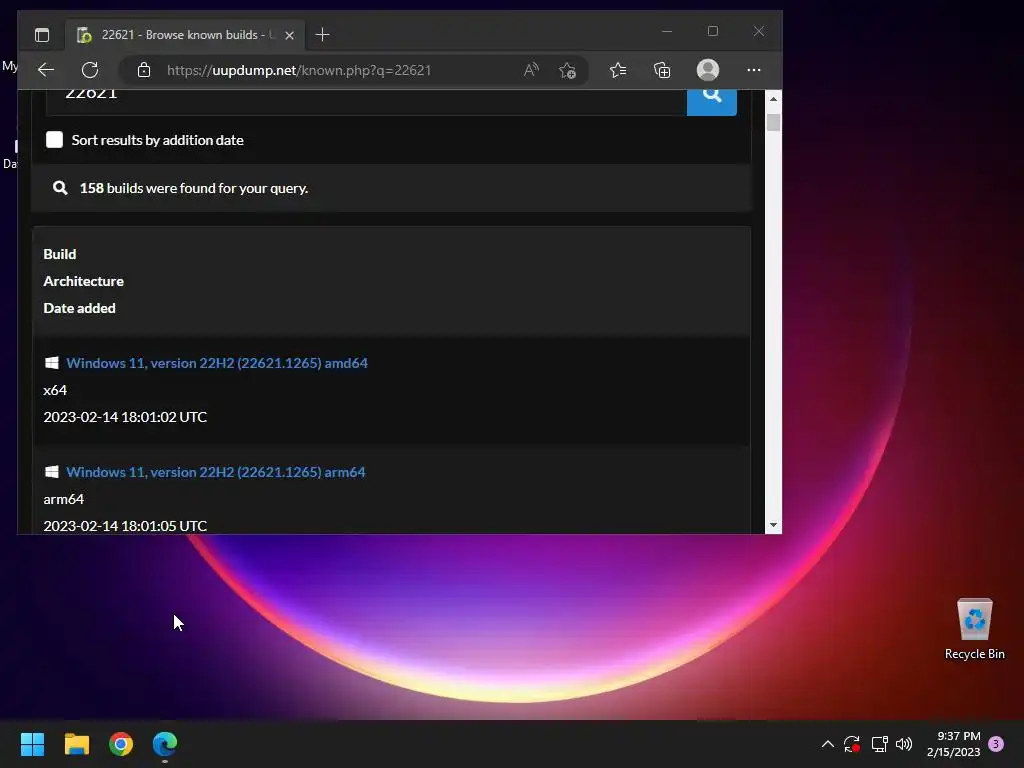This screenshot has height=768, width=1024.
Task: Minimize the Edge browser window
Action: [667, 31]
